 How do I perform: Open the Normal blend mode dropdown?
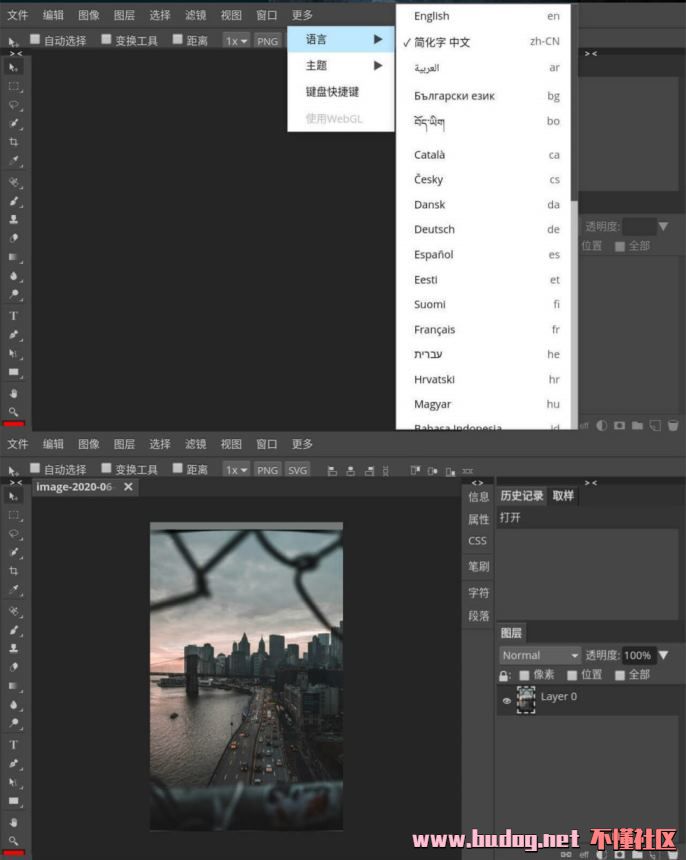point(540,655)
